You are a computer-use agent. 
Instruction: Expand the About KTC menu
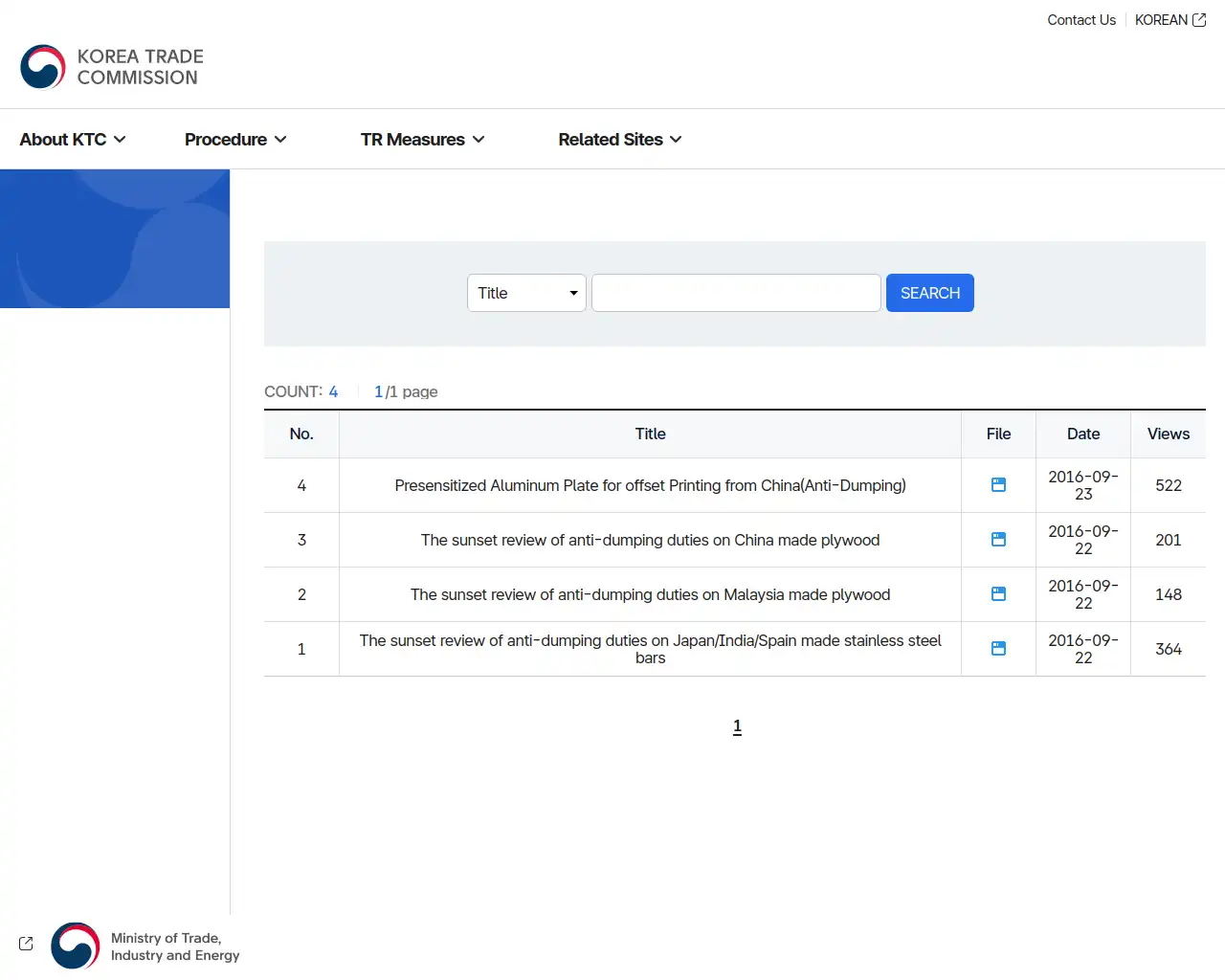pyautogui.click(x=73, y=140)
